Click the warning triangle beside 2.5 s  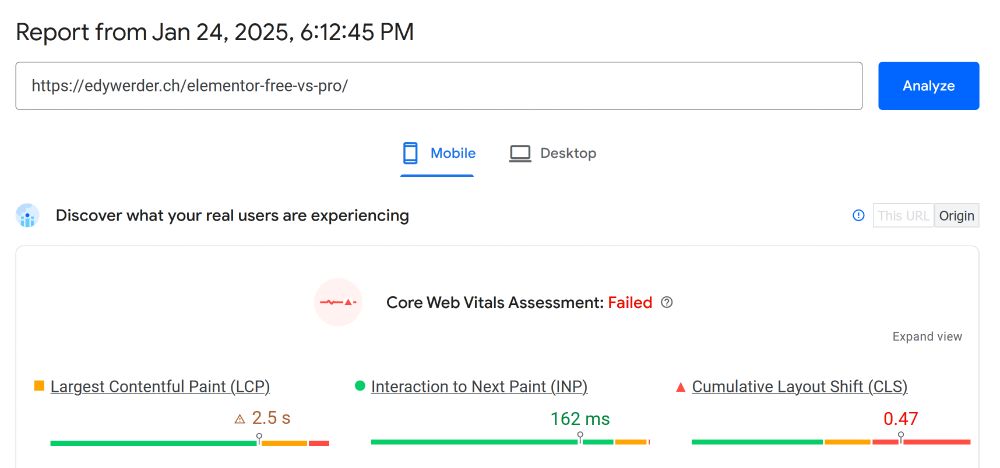pos(239,419)
